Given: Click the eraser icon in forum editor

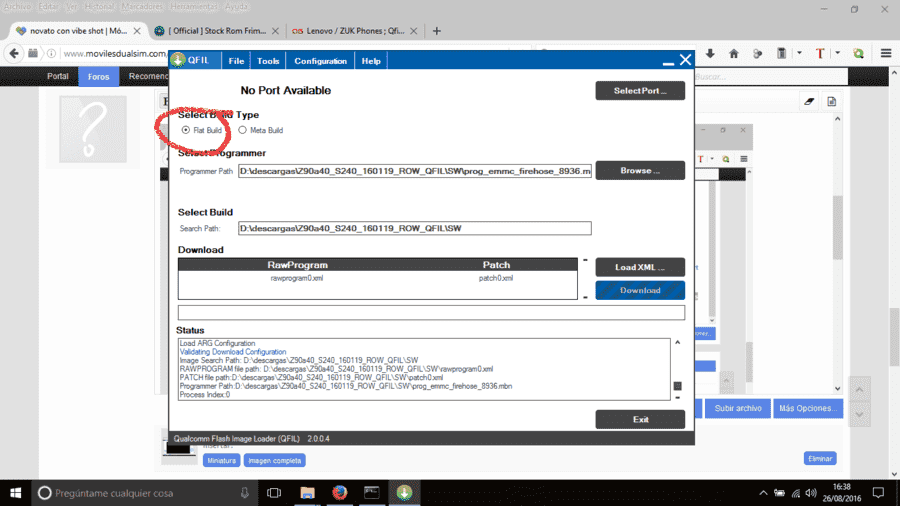Looking at the screenshot, I should pos(809,102).
